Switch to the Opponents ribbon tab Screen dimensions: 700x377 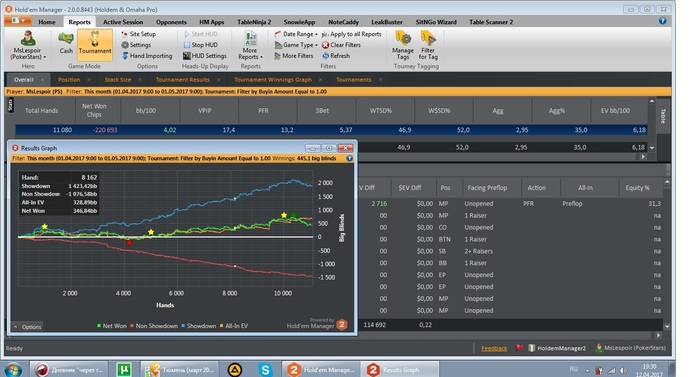tap(171, 22)
